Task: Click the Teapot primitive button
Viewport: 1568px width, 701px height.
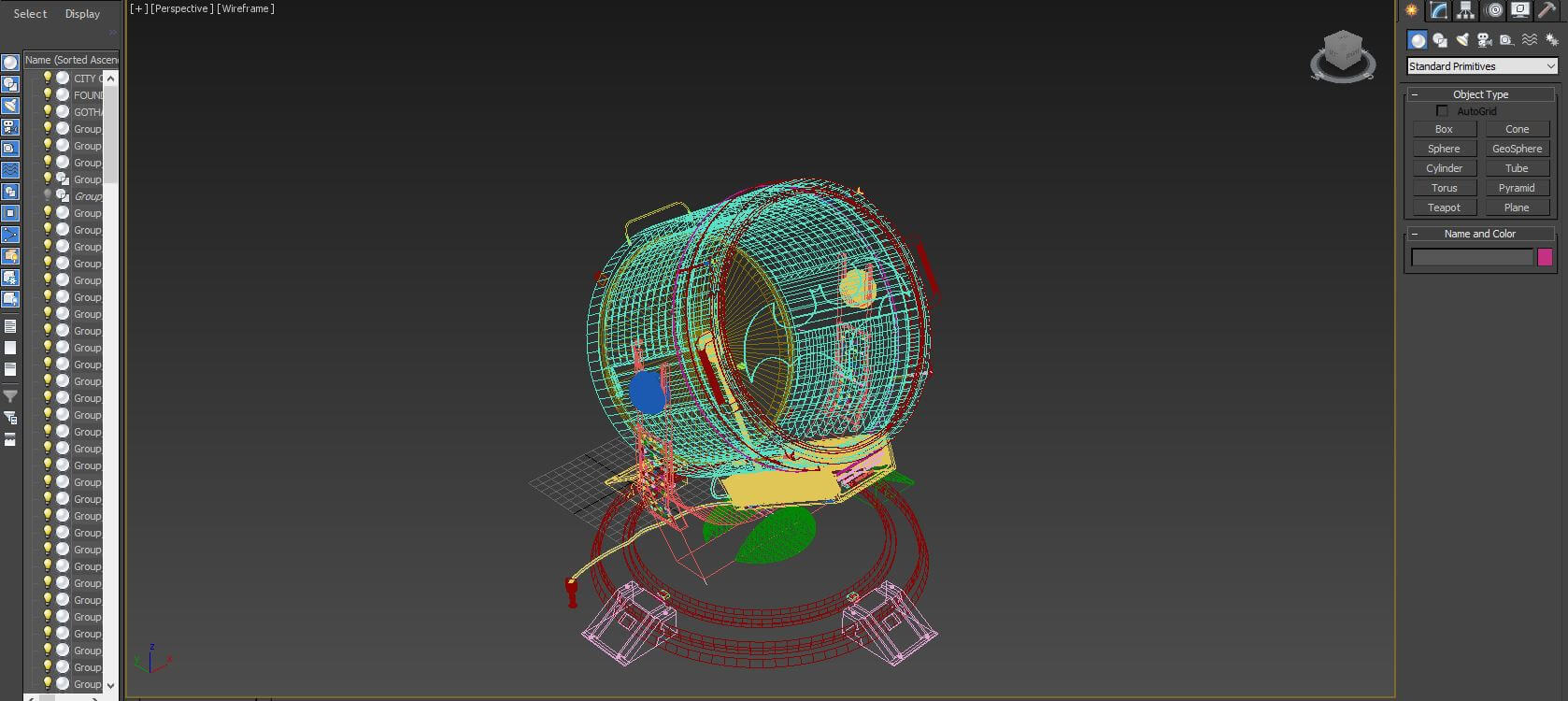Action: [x=1444, y=207]
